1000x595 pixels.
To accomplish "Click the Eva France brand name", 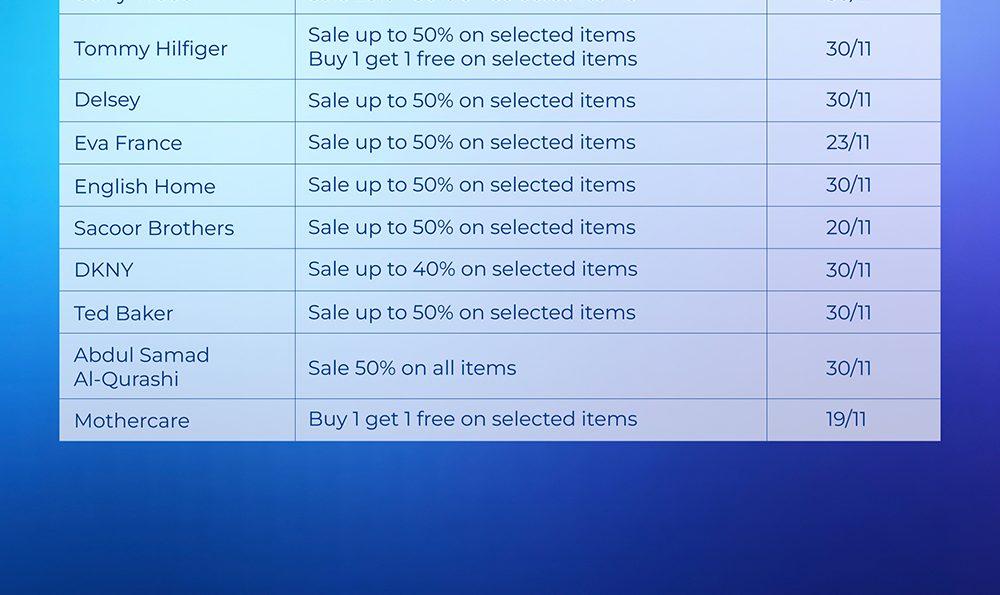I will (x=128, y=143).
